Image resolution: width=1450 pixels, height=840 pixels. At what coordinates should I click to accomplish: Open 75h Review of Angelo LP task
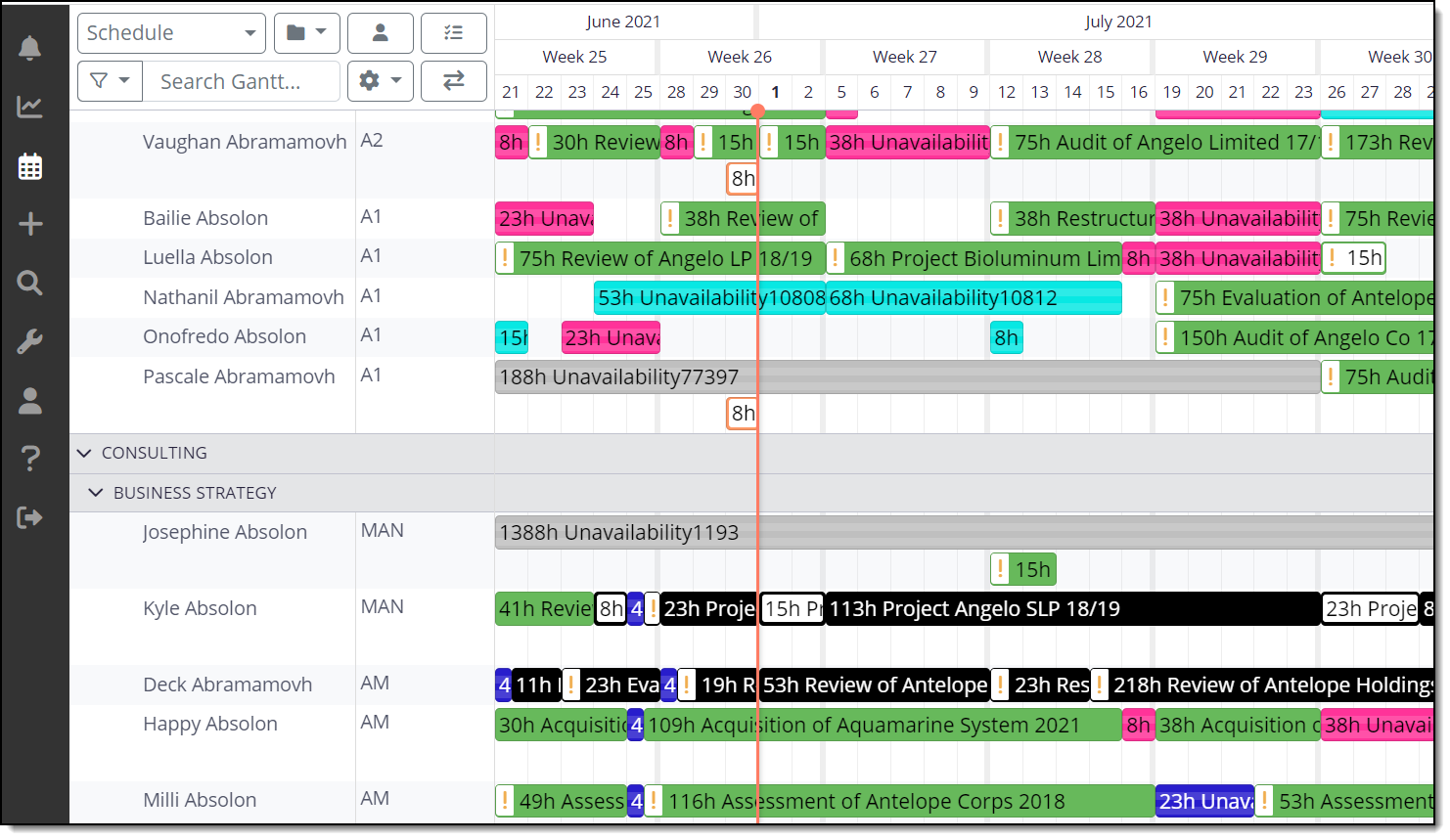[660, 259]
